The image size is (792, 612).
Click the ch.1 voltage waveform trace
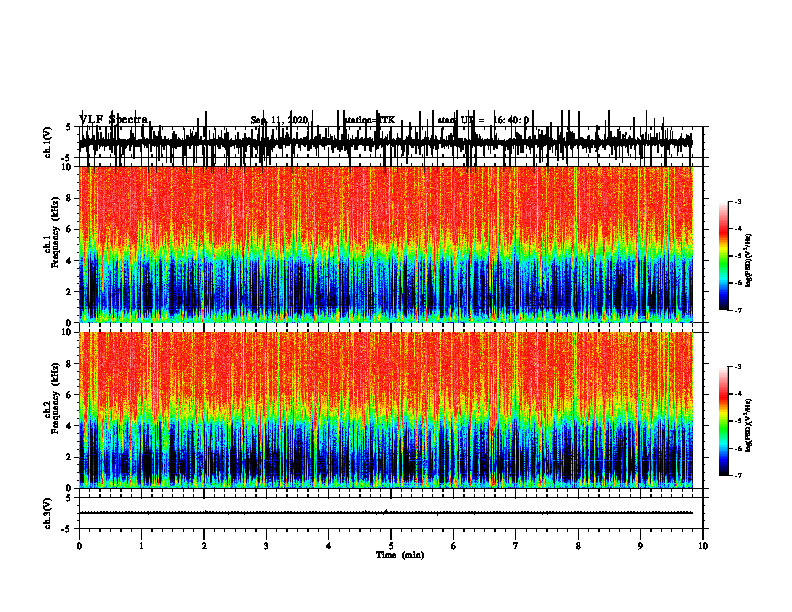pyautogui.click(x=386, y=142)
